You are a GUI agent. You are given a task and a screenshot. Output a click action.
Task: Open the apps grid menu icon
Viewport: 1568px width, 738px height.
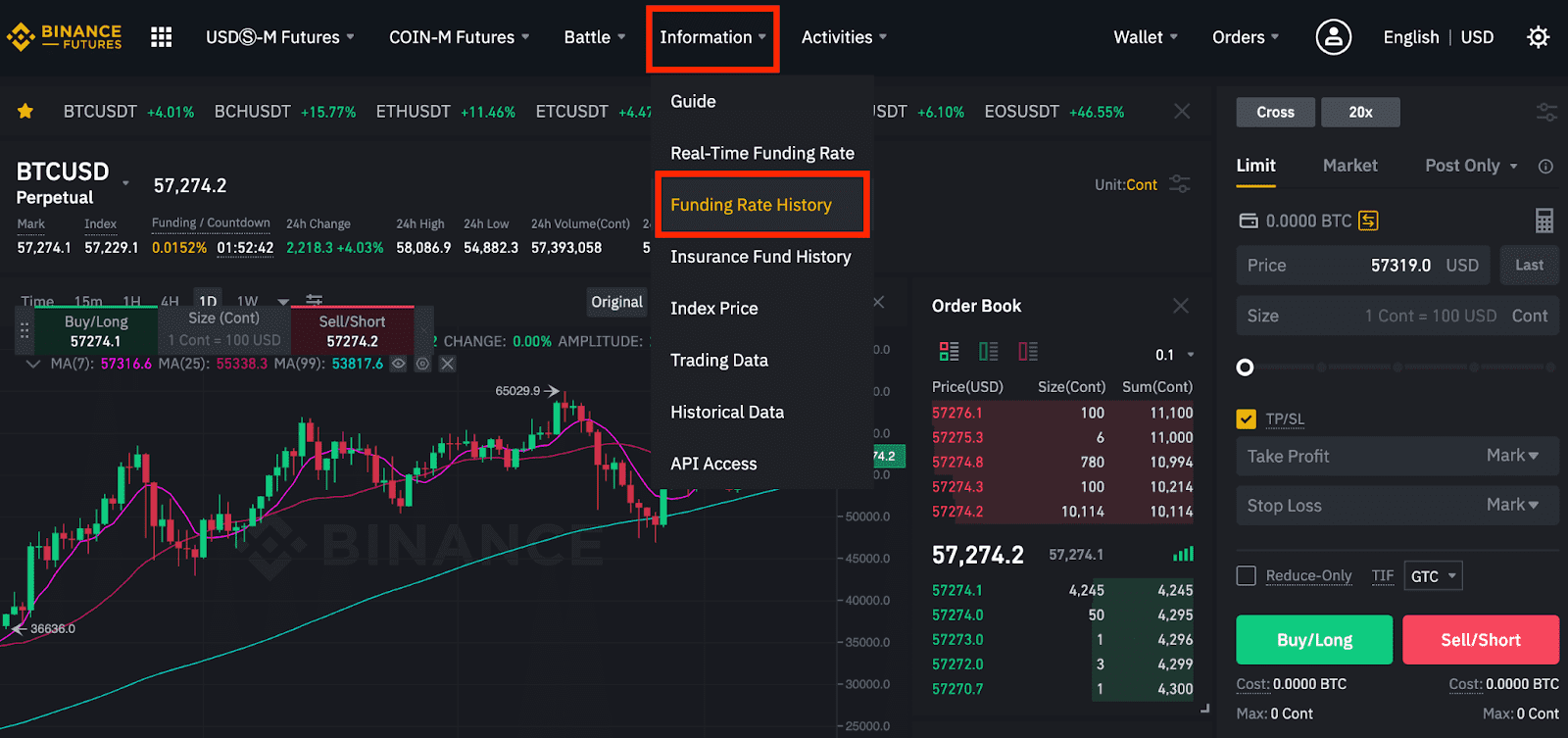162,37
